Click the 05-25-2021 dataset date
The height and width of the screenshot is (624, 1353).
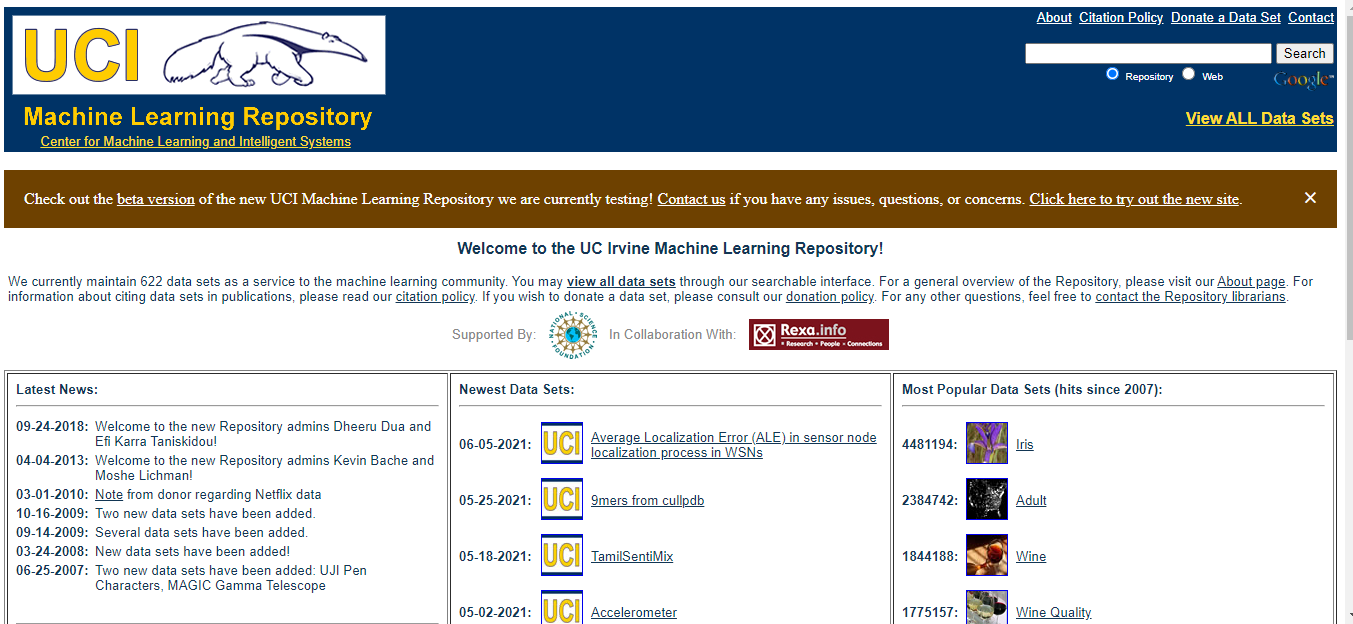tap(495, 500)
